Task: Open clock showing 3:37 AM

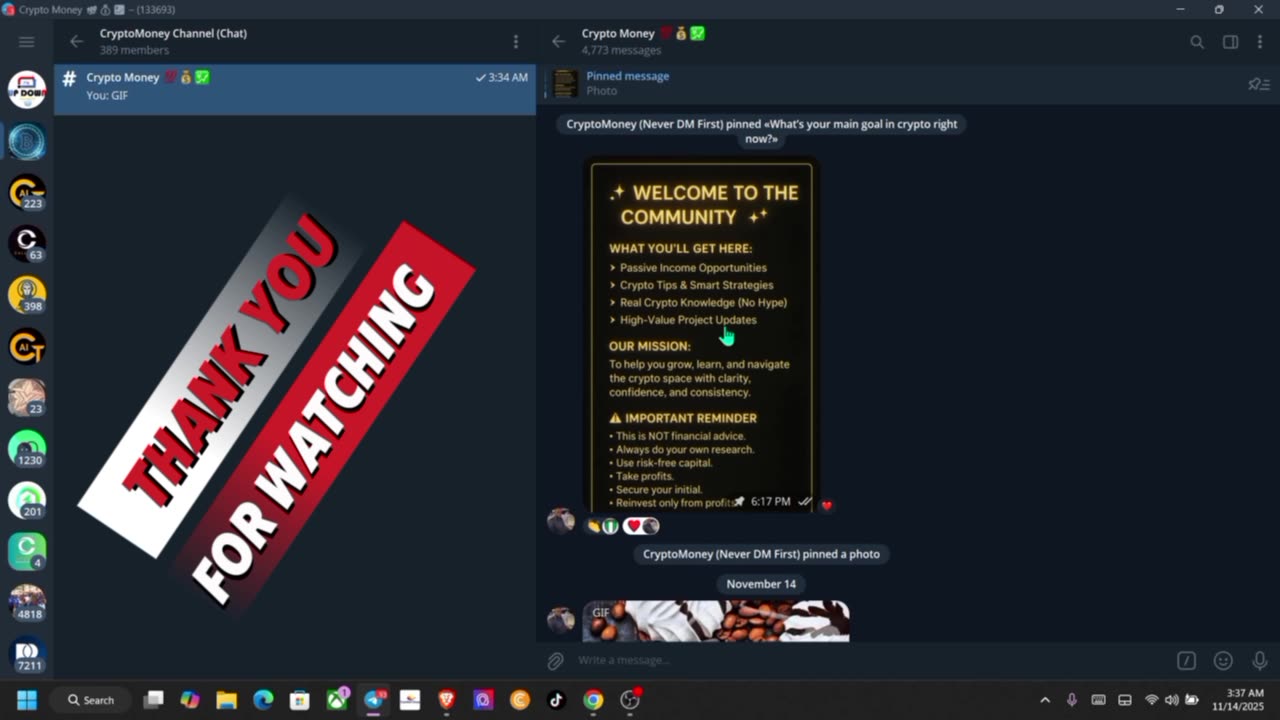Action: 1238,700
